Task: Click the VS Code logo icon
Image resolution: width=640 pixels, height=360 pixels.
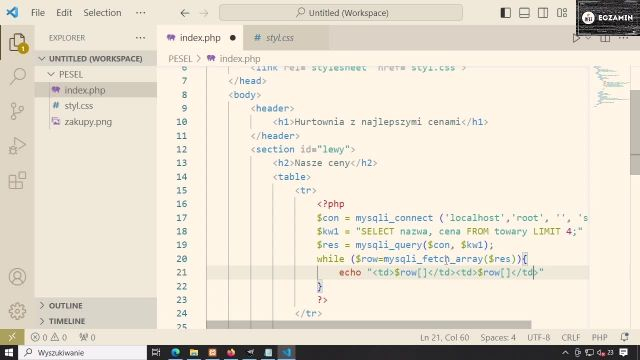Action: 12,12
